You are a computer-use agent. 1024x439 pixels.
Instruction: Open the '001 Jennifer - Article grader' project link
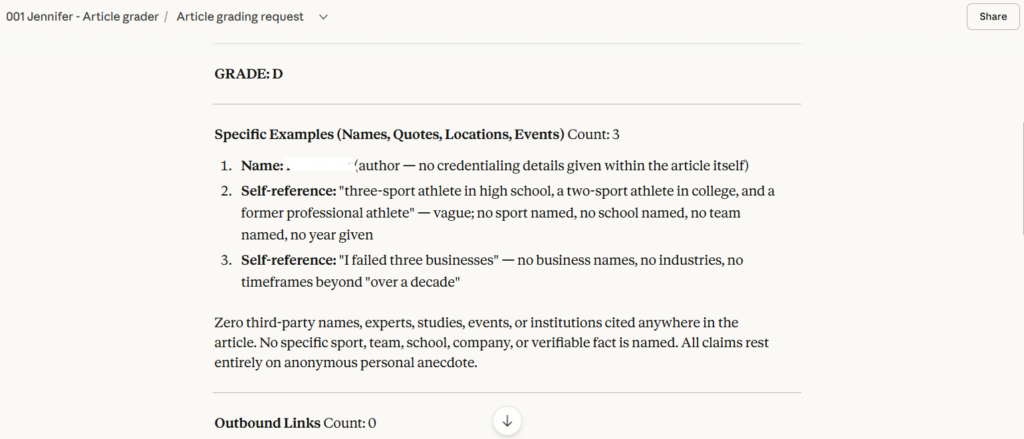click(82, 17)
